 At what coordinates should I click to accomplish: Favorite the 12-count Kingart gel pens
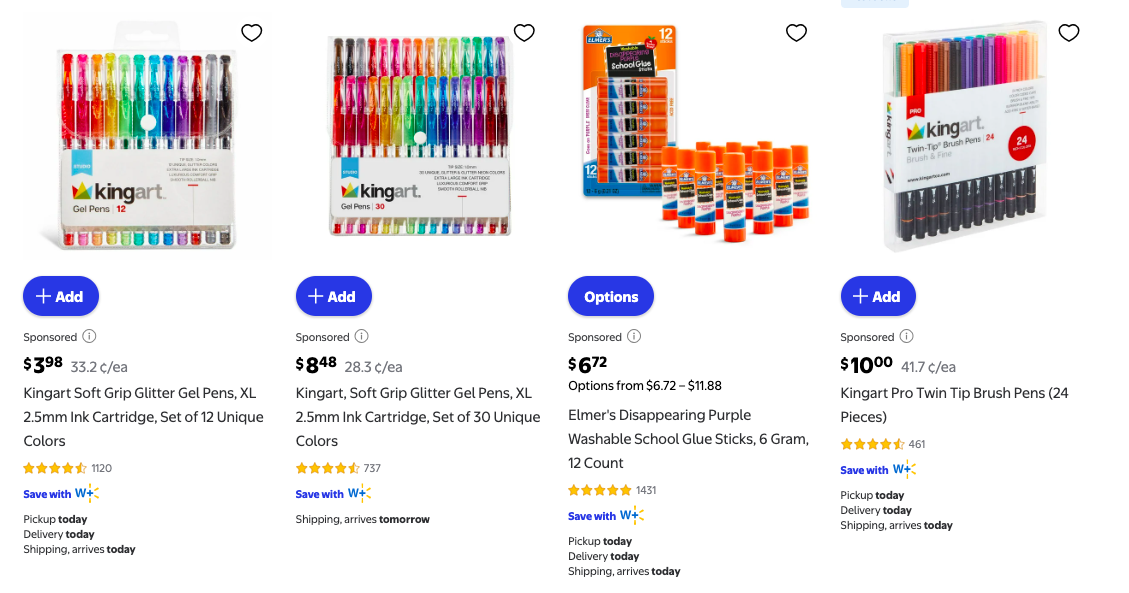[252, 33]
